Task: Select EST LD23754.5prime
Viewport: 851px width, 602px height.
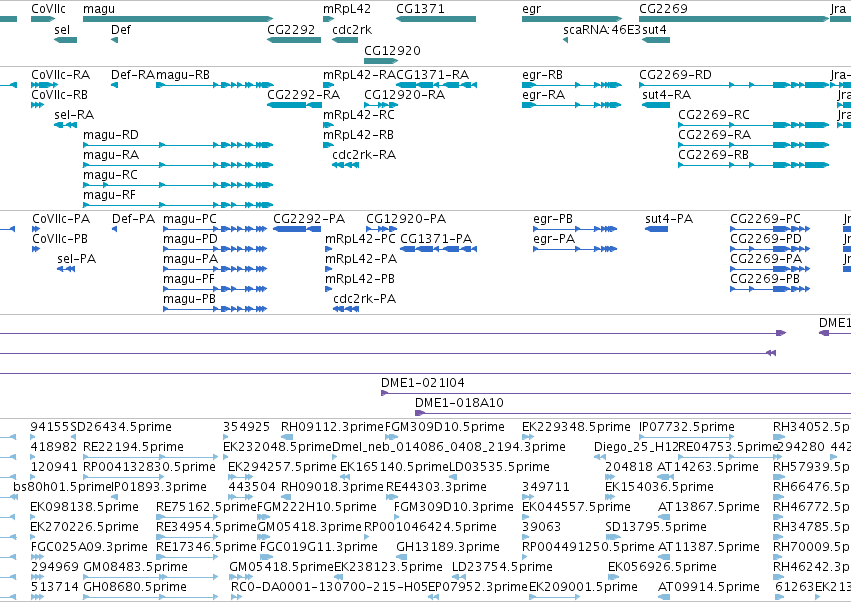Action: 502,567
